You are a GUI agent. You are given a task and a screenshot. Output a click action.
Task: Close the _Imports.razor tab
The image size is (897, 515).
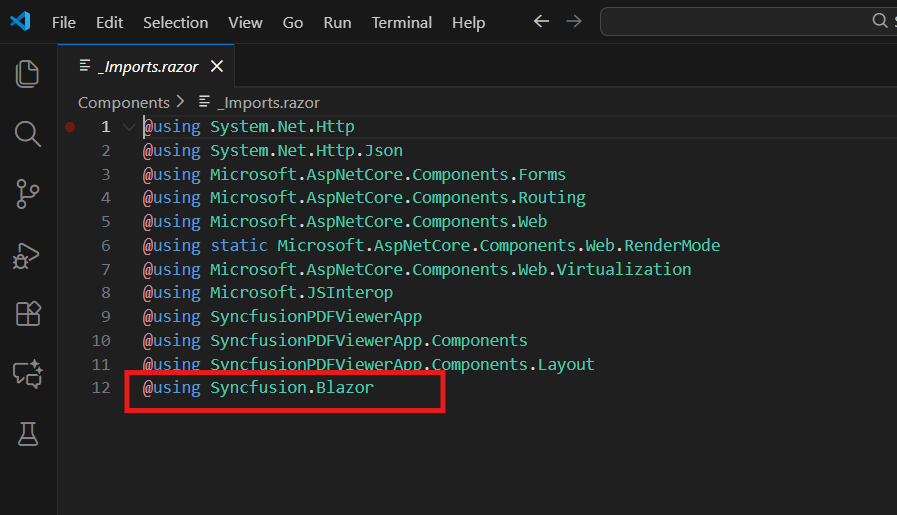pos(217,66)
